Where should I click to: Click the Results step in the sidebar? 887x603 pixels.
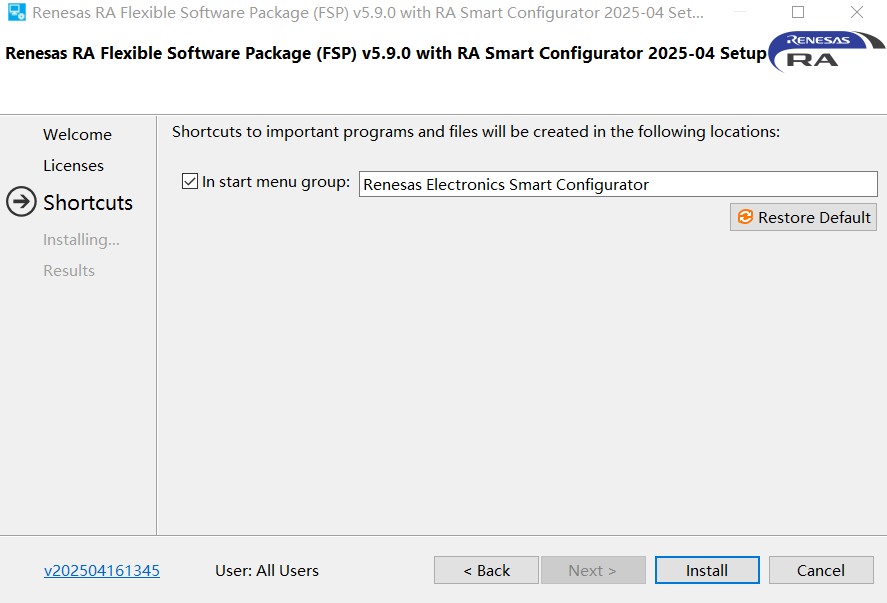pos(69,271)
